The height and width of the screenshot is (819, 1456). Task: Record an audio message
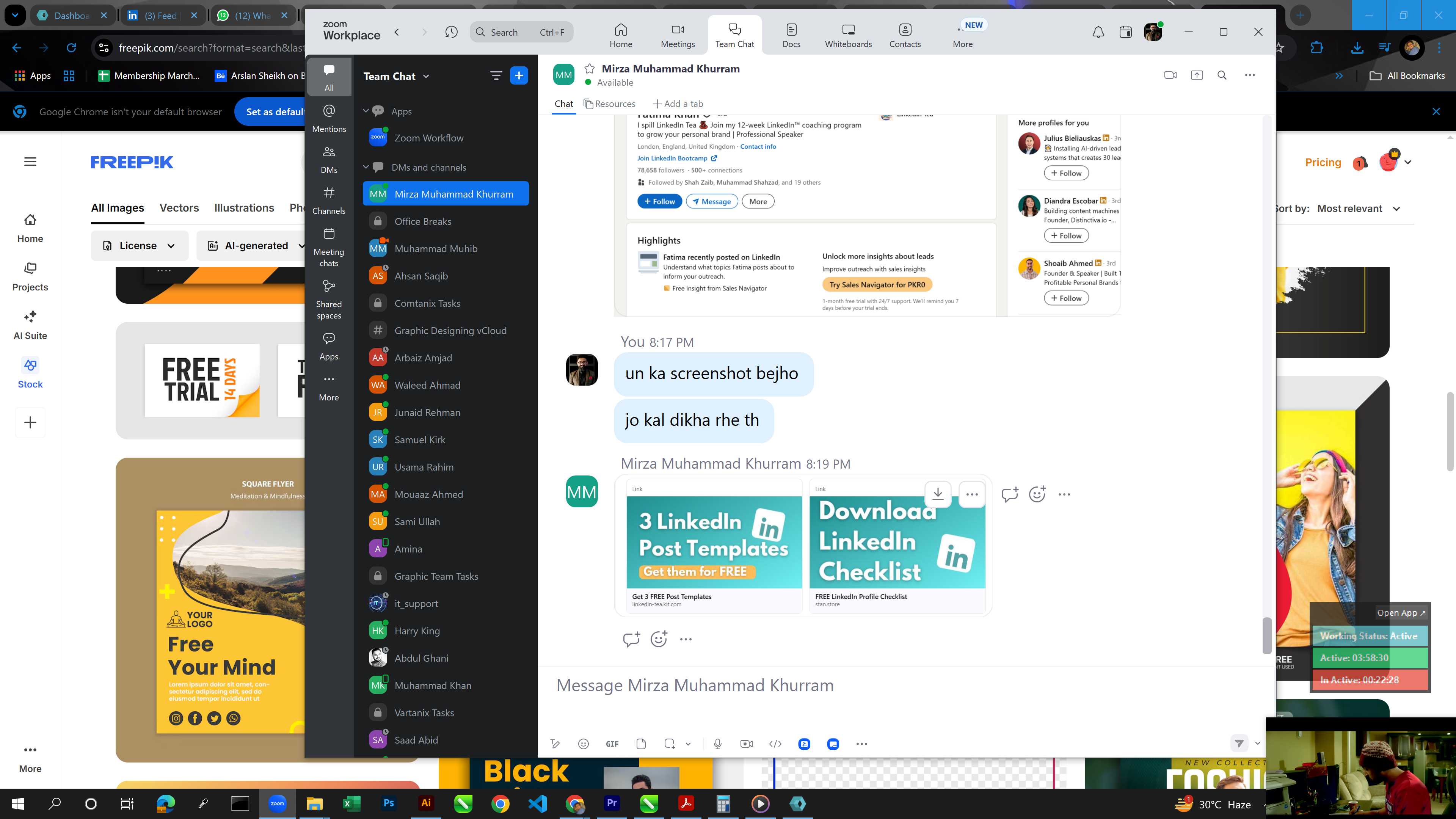pos(717,744)
